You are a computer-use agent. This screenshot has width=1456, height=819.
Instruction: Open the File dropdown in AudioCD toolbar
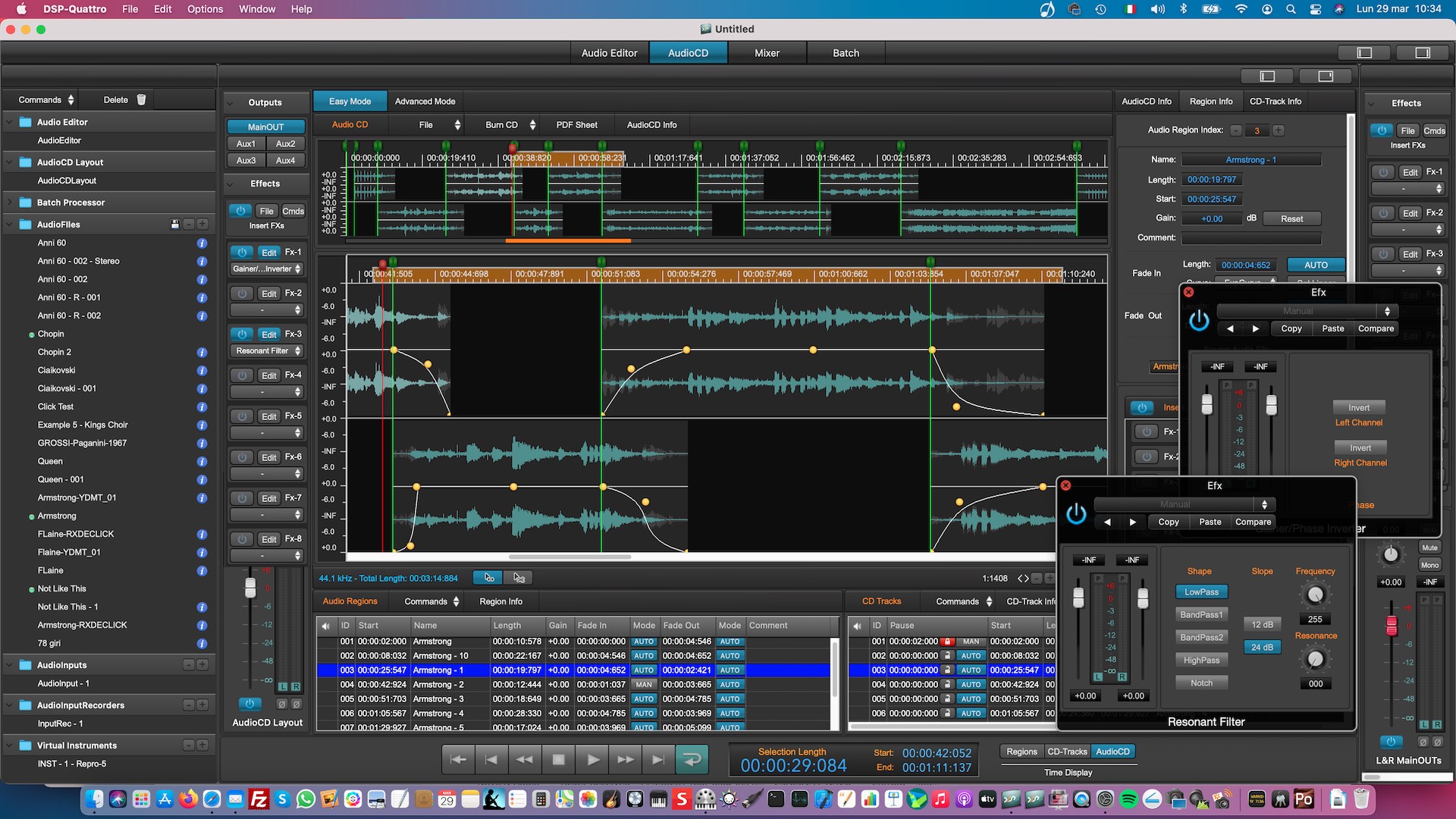440,124
